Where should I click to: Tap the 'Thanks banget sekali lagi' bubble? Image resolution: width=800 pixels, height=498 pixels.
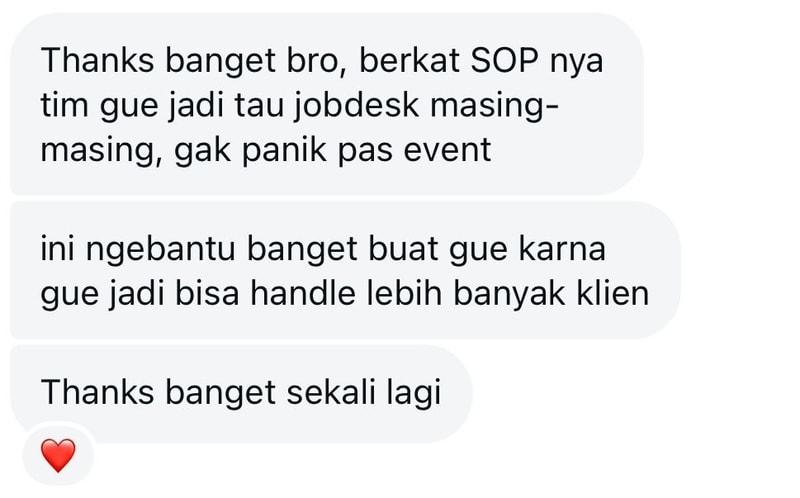click(241, 394)
